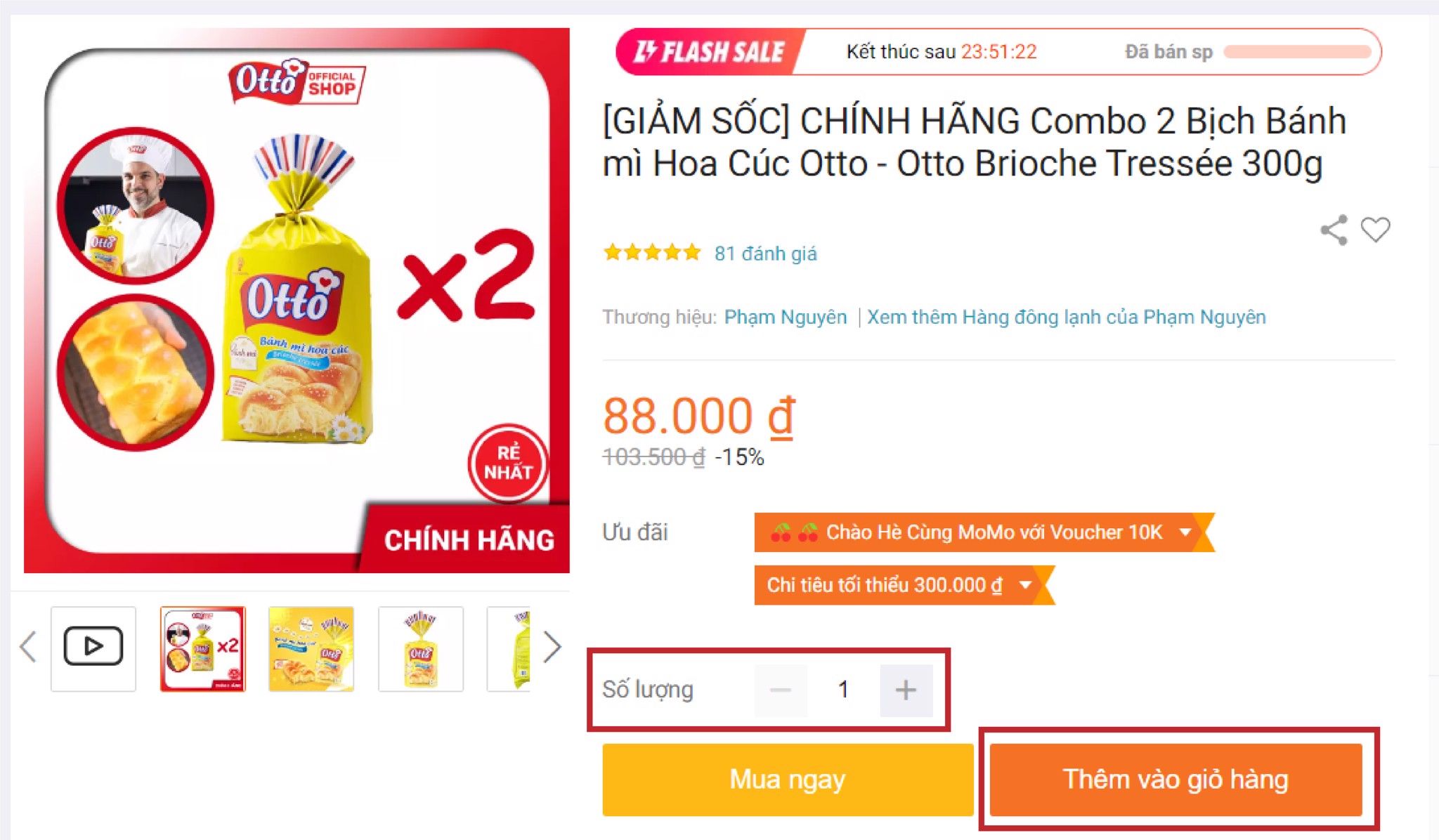
Task: Select the single Otto bag thumbnail
Action: pos(420,649)
